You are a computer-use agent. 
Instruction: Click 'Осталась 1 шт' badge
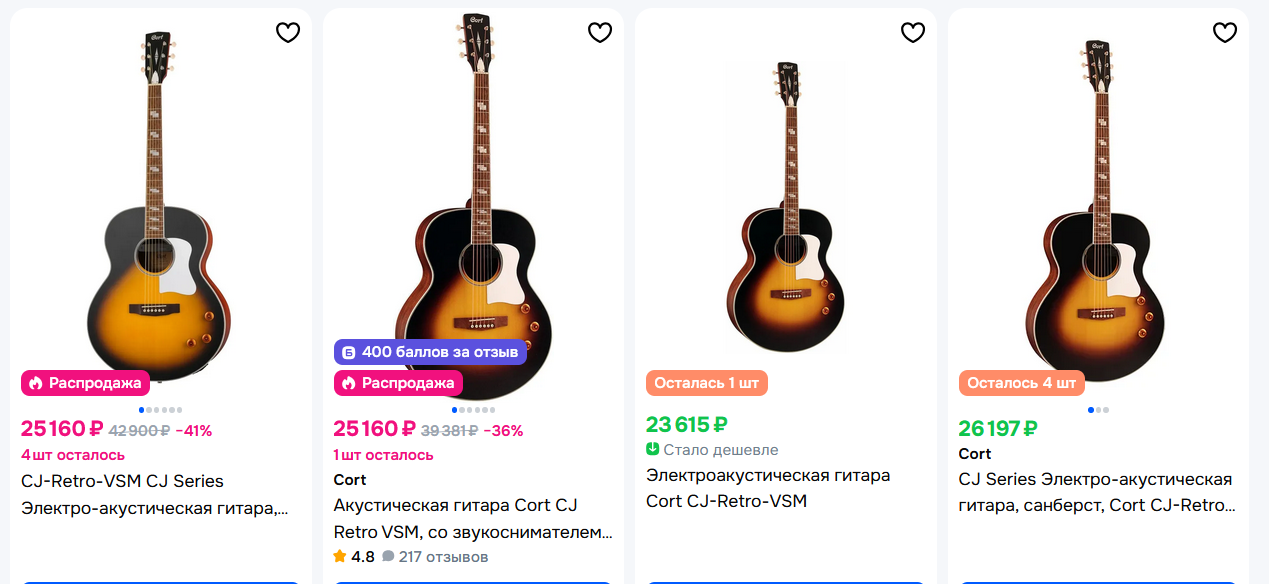click(x=707, y=383)
